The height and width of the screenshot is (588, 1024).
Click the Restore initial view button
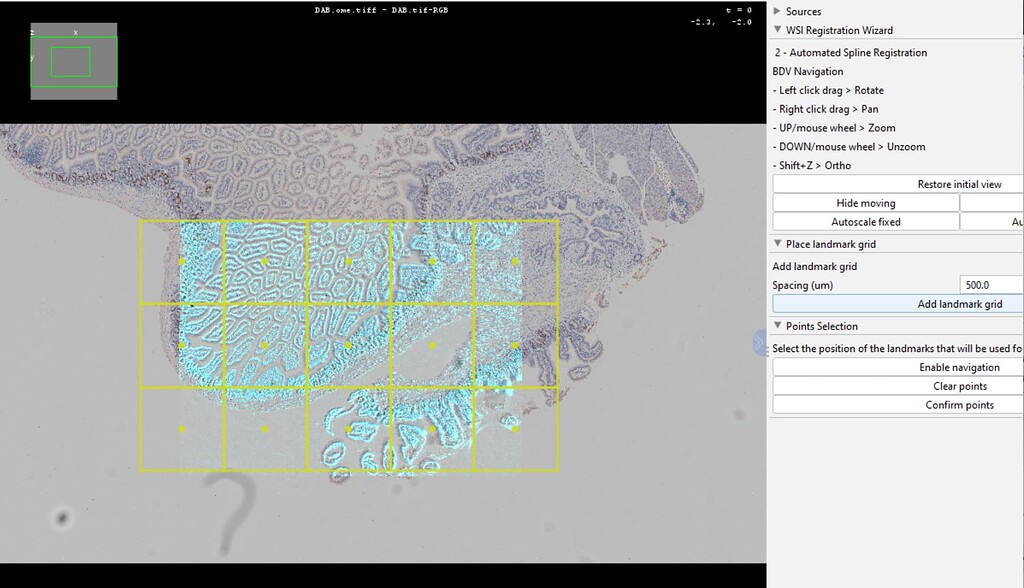898,184
